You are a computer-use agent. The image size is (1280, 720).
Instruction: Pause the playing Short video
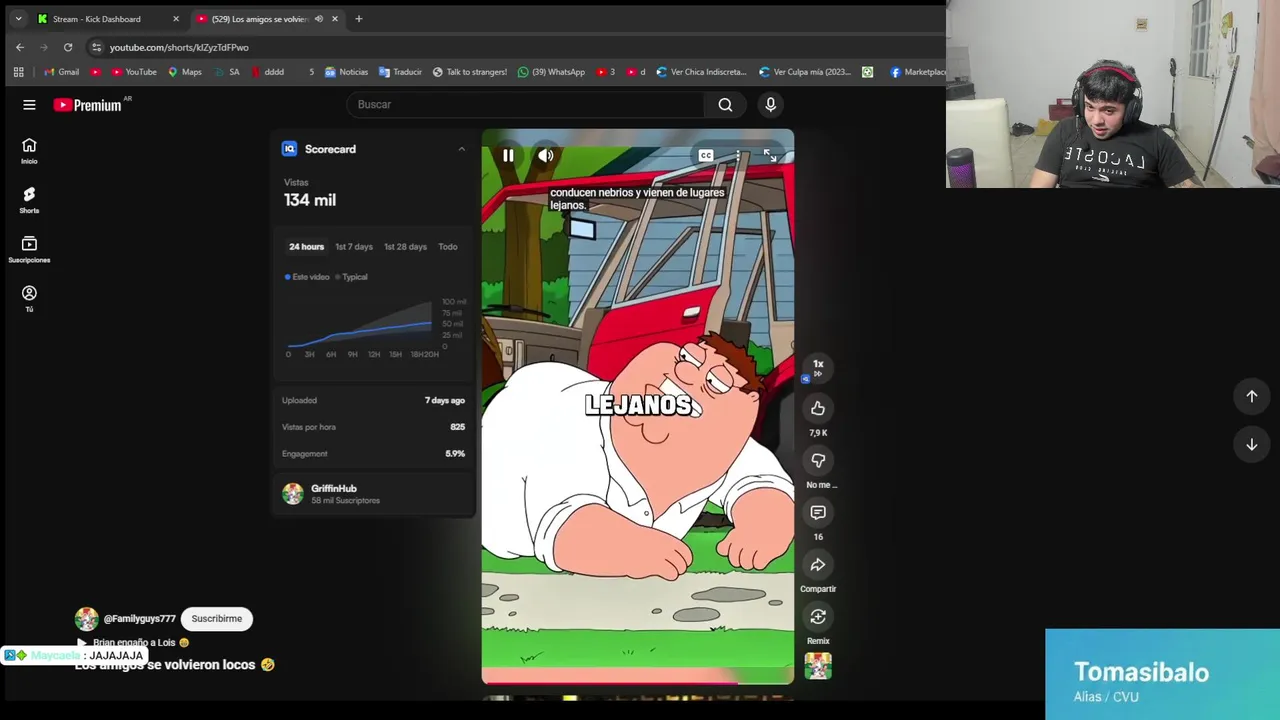[508, 156]
